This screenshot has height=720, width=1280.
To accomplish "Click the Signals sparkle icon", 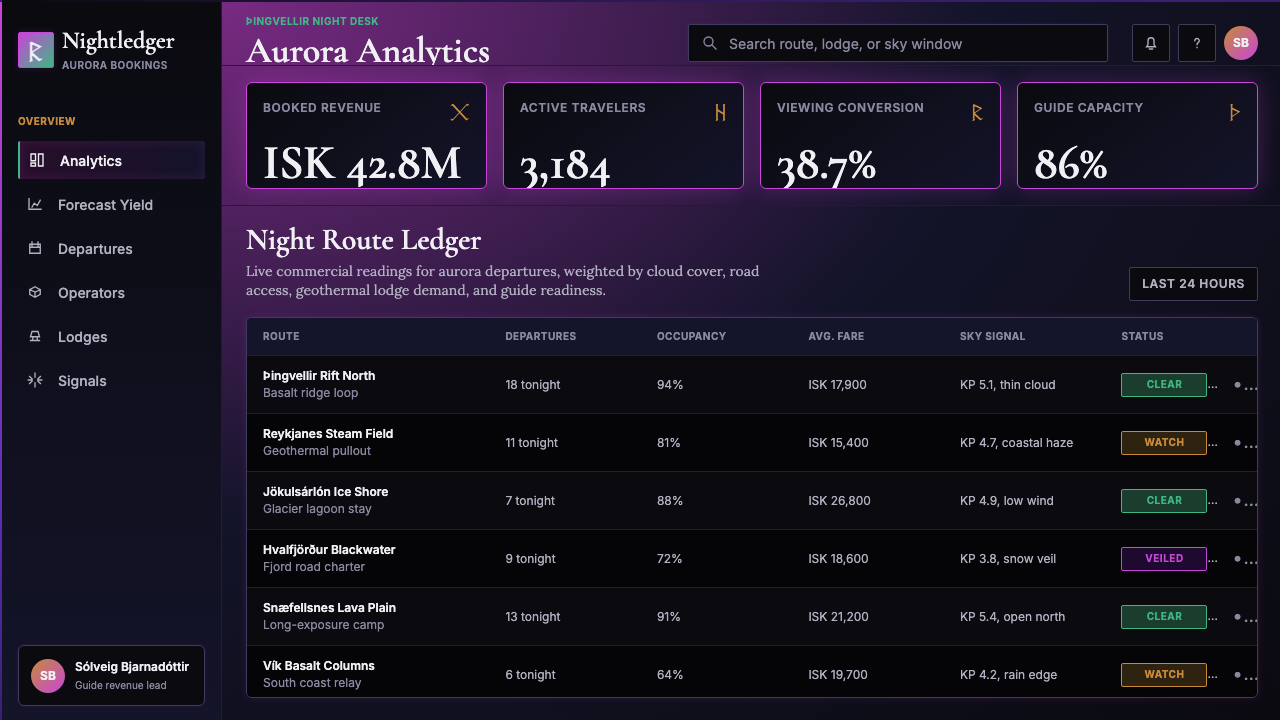I will click(x=35, y=380).
